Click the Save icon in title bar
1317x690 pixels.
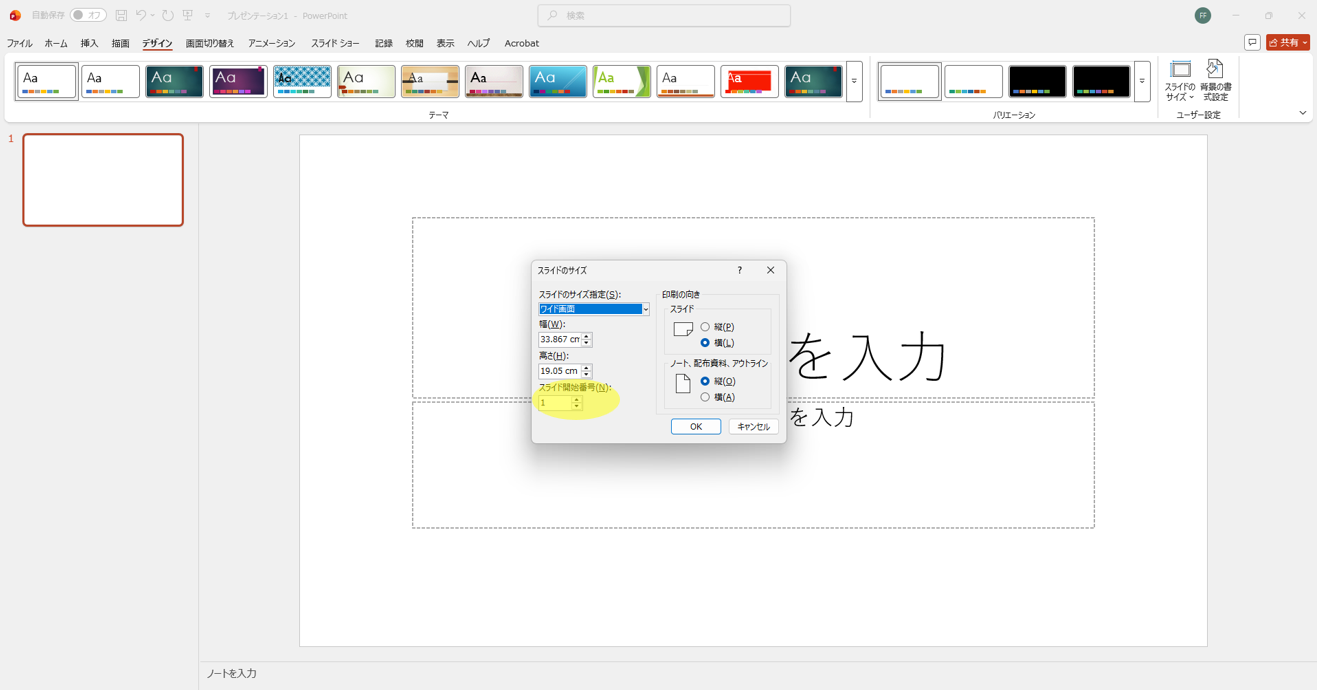point(121,16)
